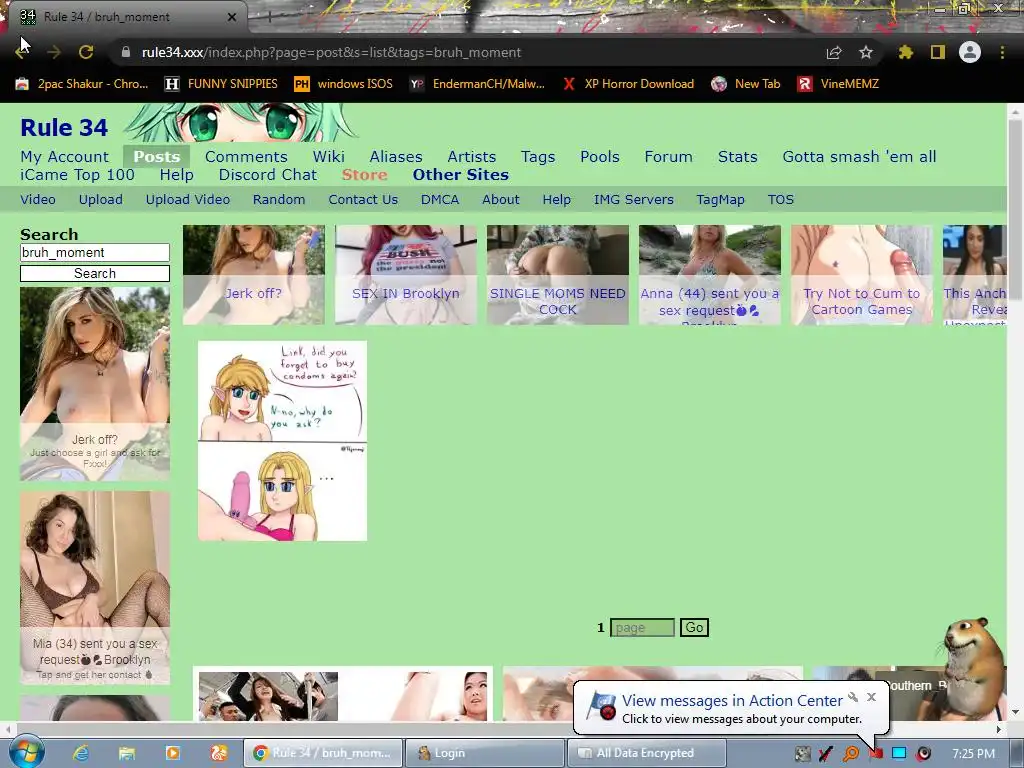Screen dimensions: 1024x768
Task: Close the Rule 34 browser tab
Action: click(232, 17)
